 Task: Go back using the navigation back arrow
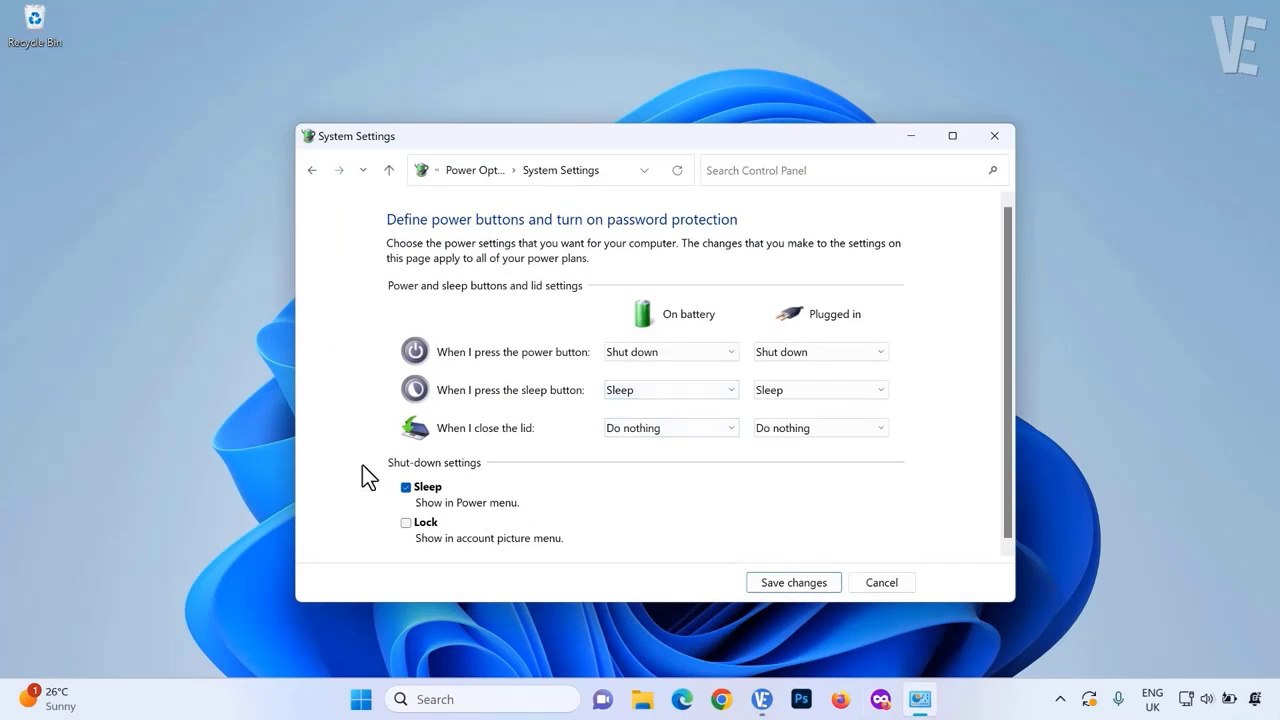[312, 170]
